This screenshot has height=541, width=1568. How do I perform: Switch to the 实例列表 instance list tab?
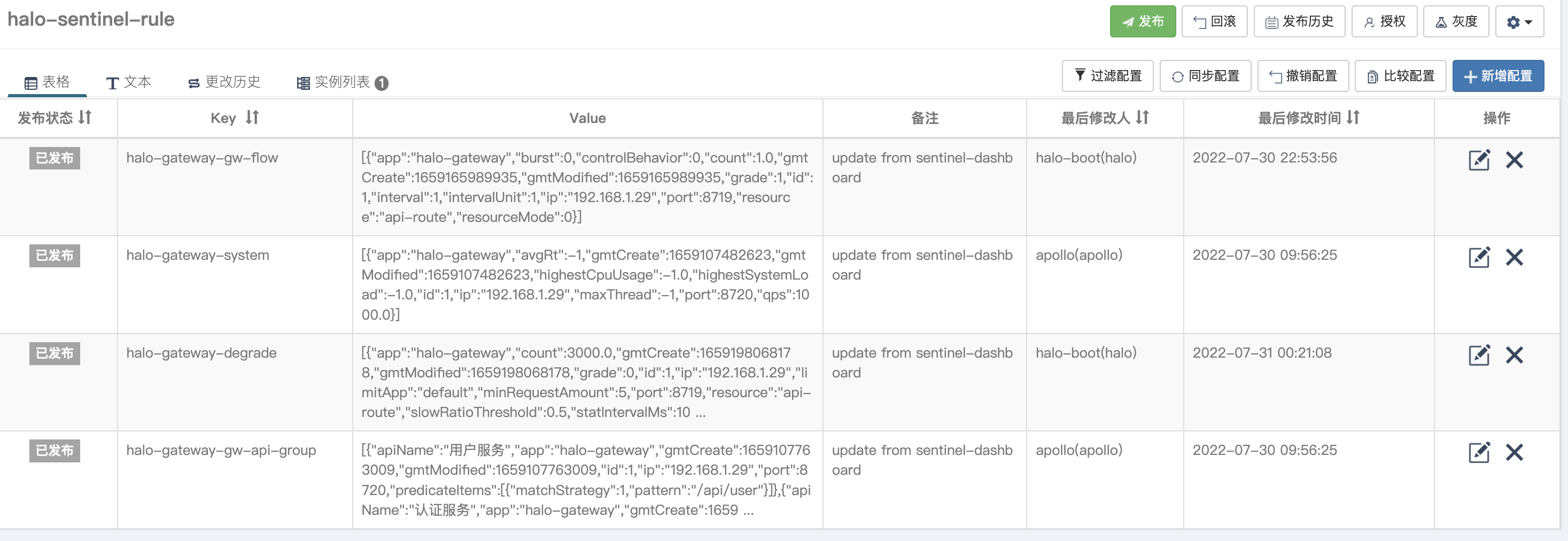[x=342, y=82]
